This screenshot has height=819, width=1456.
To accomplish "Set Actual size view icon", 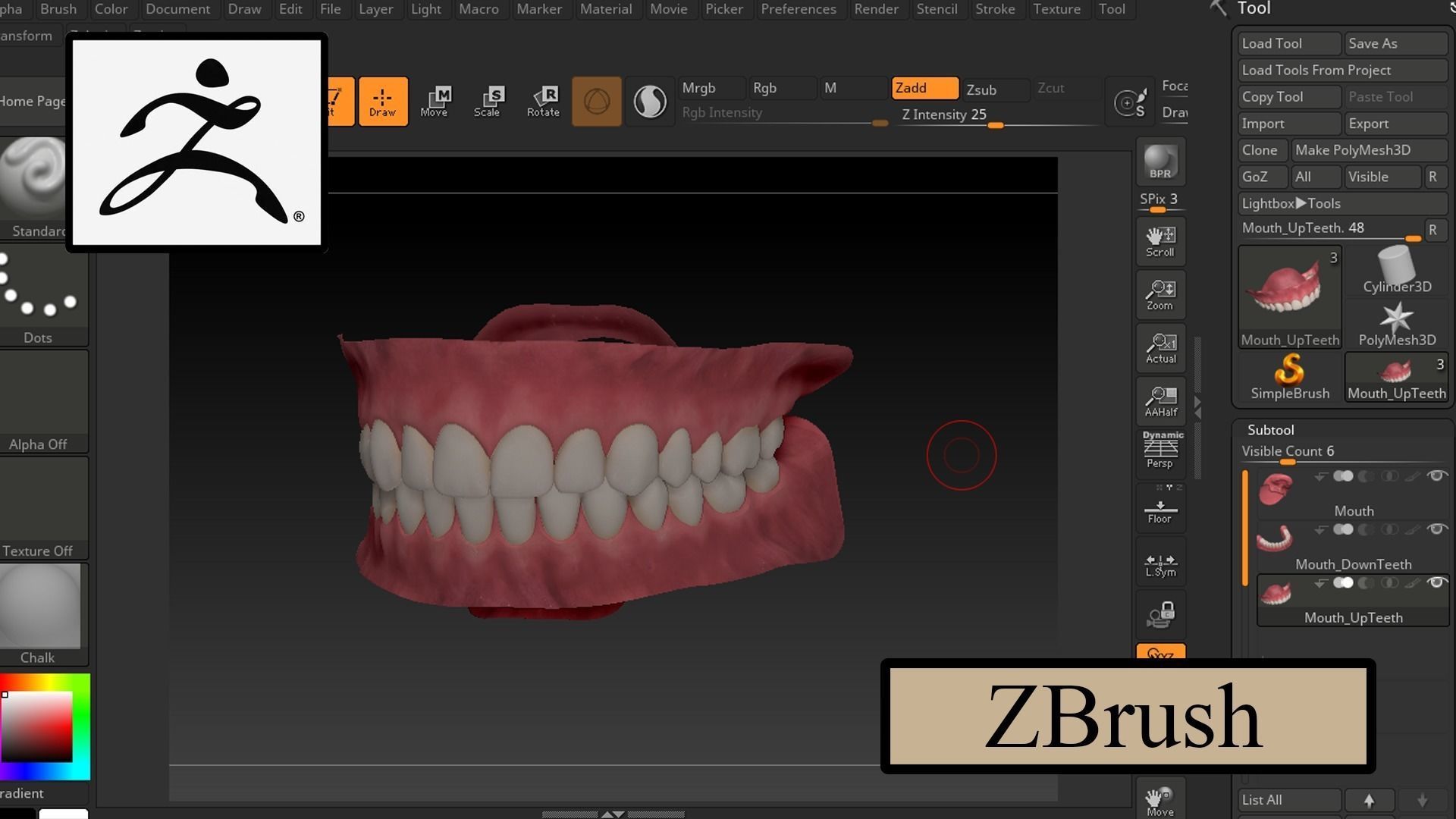I will coord(1160,349).
